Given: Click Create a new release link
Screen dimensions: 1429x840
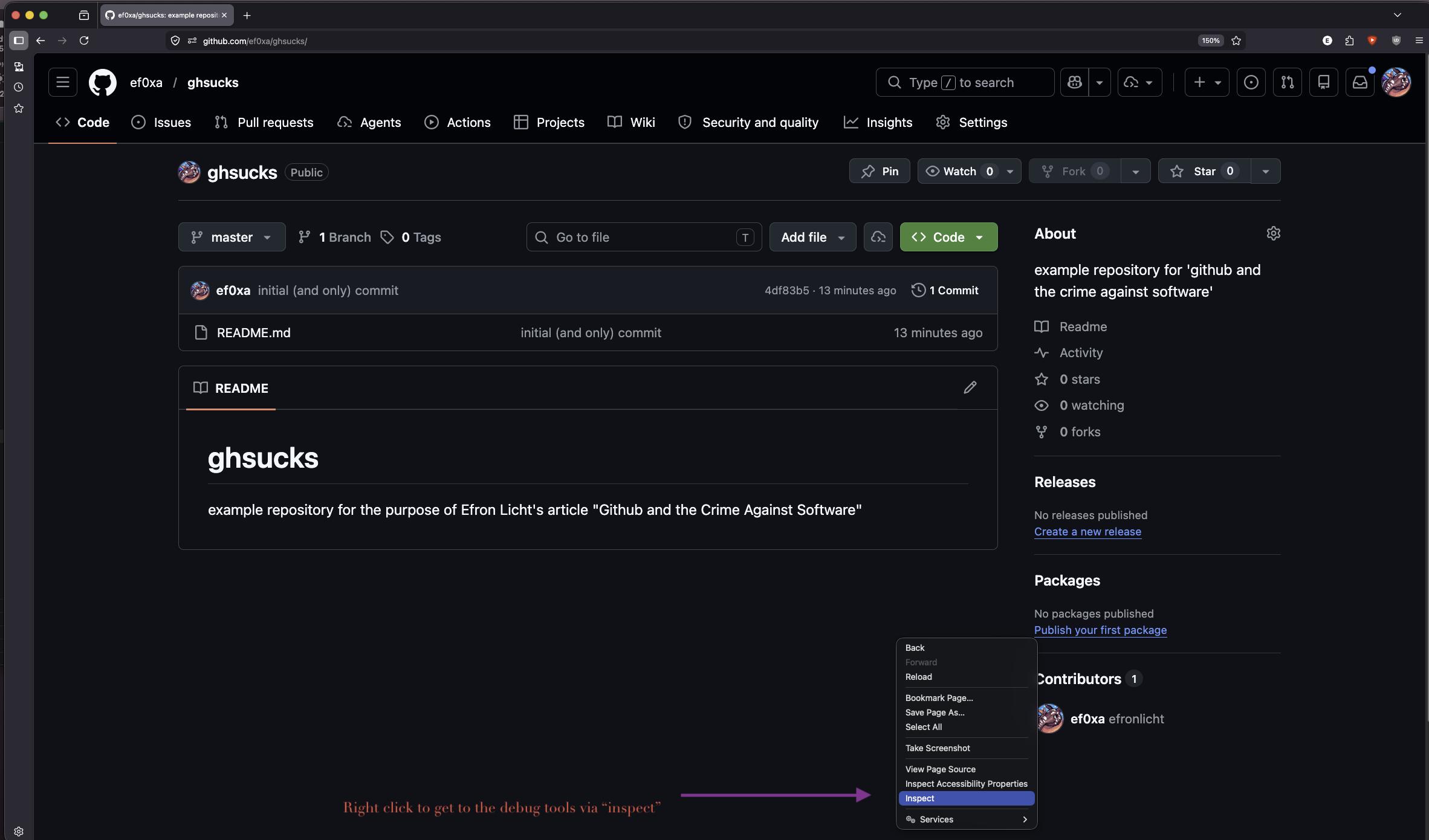Looking at the screenshot, I should click(1087, 532).
